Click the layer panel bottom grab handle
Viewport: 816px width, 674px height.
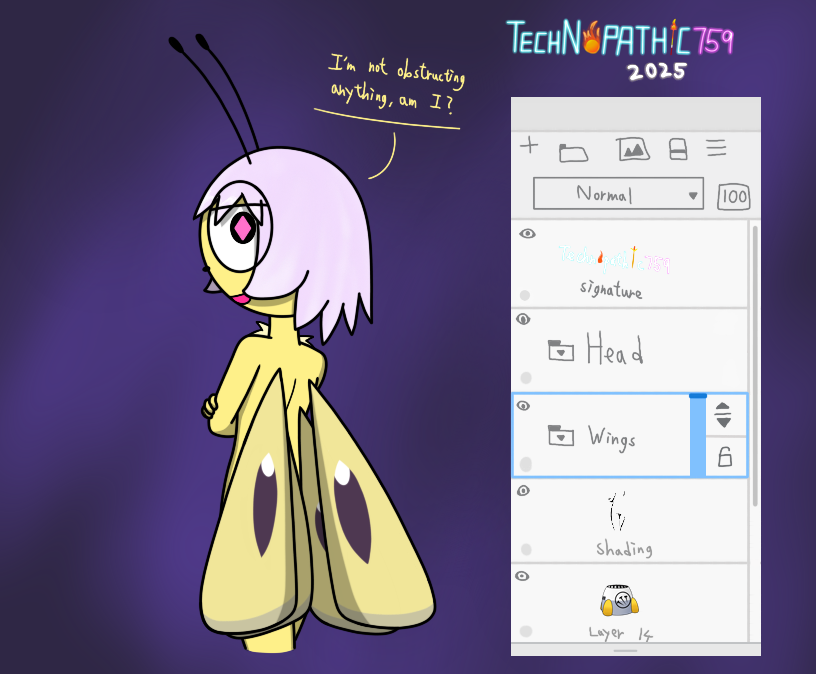pyautogui.click(x=625, y=651)
